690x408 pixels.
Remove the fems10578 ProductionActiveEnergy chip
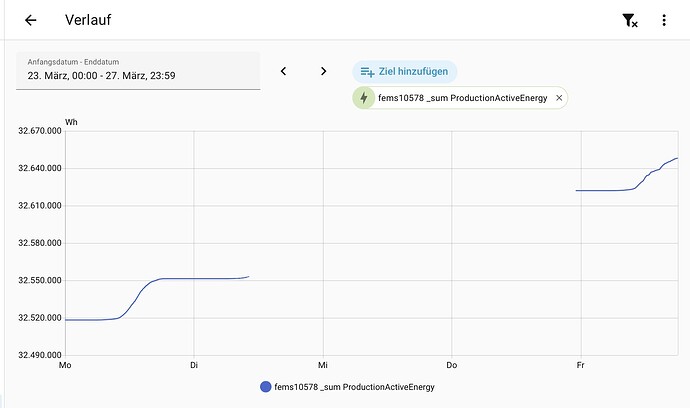(x=559, y=98)
